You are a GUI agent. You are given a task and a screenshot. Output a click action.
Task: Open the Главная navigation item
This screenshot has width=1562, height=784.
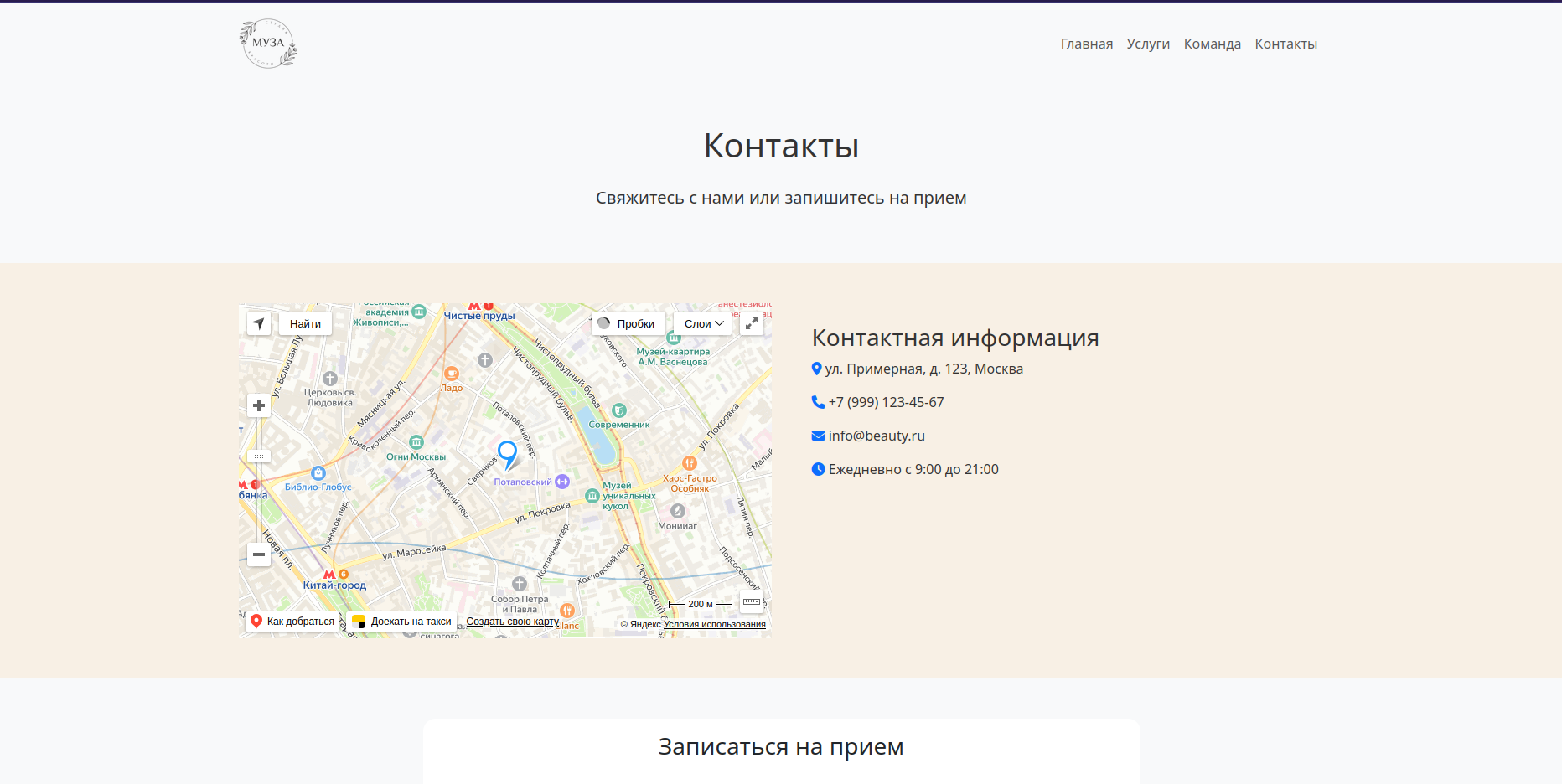click(1086, 44)
